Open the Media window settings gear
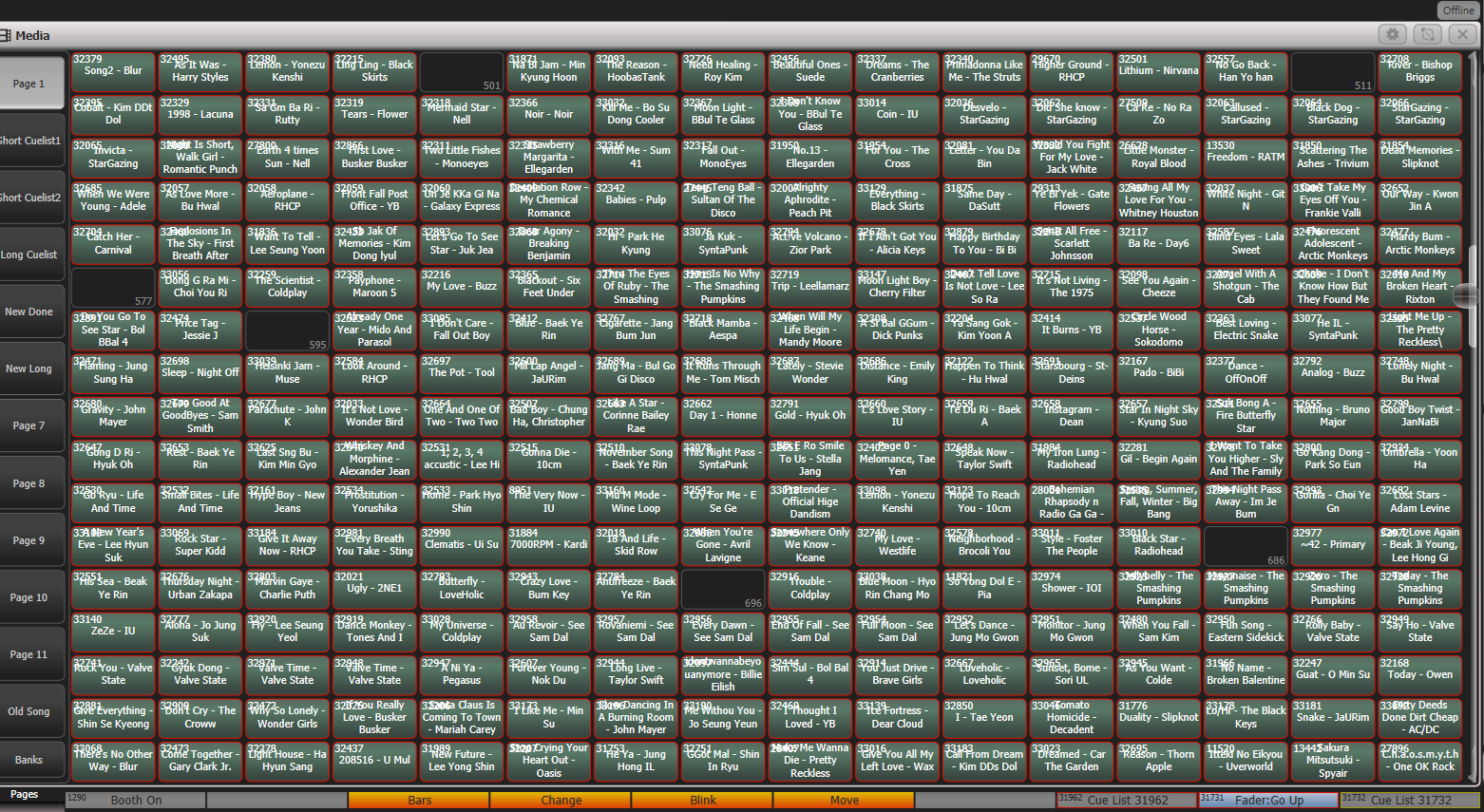The height and width of the screenshot is (812, 1484). 1393,34
